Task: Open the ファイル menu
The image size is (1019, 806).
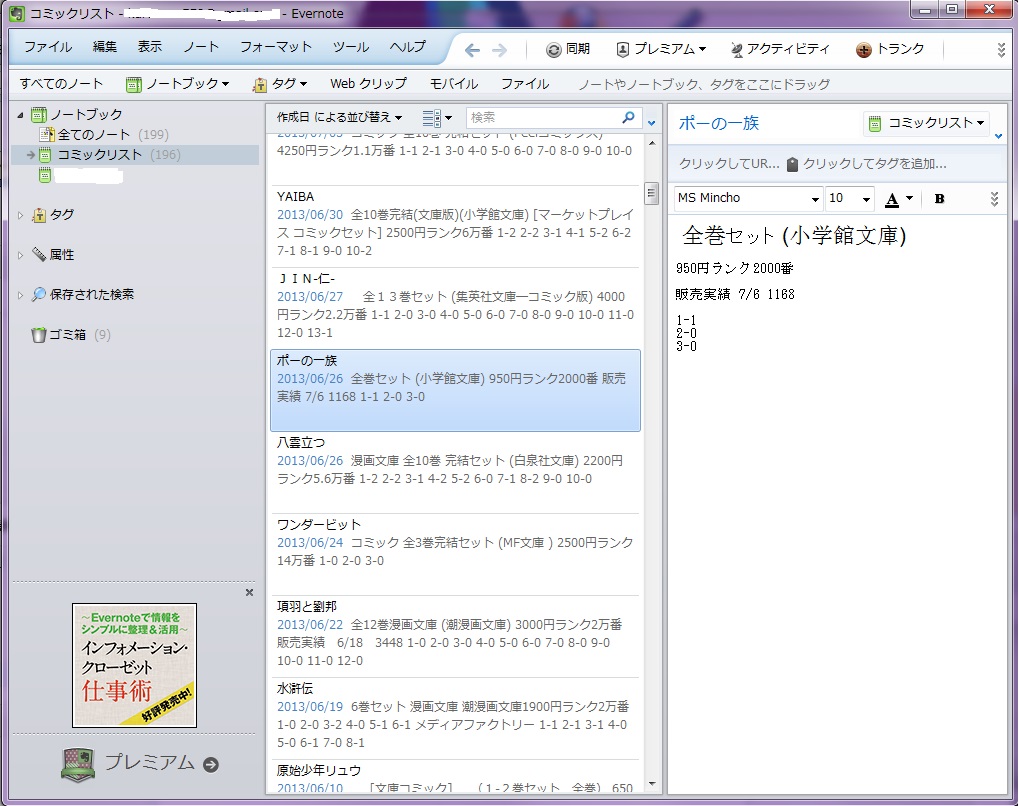Action: click(x=47, y=47)
